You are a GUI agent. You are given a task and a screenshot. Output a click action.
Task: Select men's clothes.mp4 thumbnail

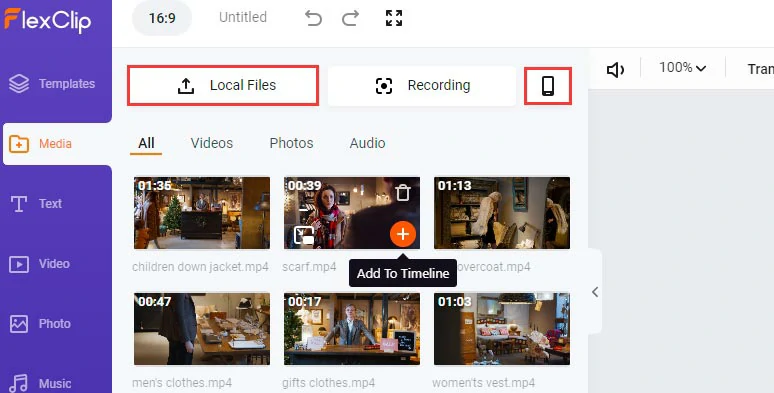pos(202,329)
